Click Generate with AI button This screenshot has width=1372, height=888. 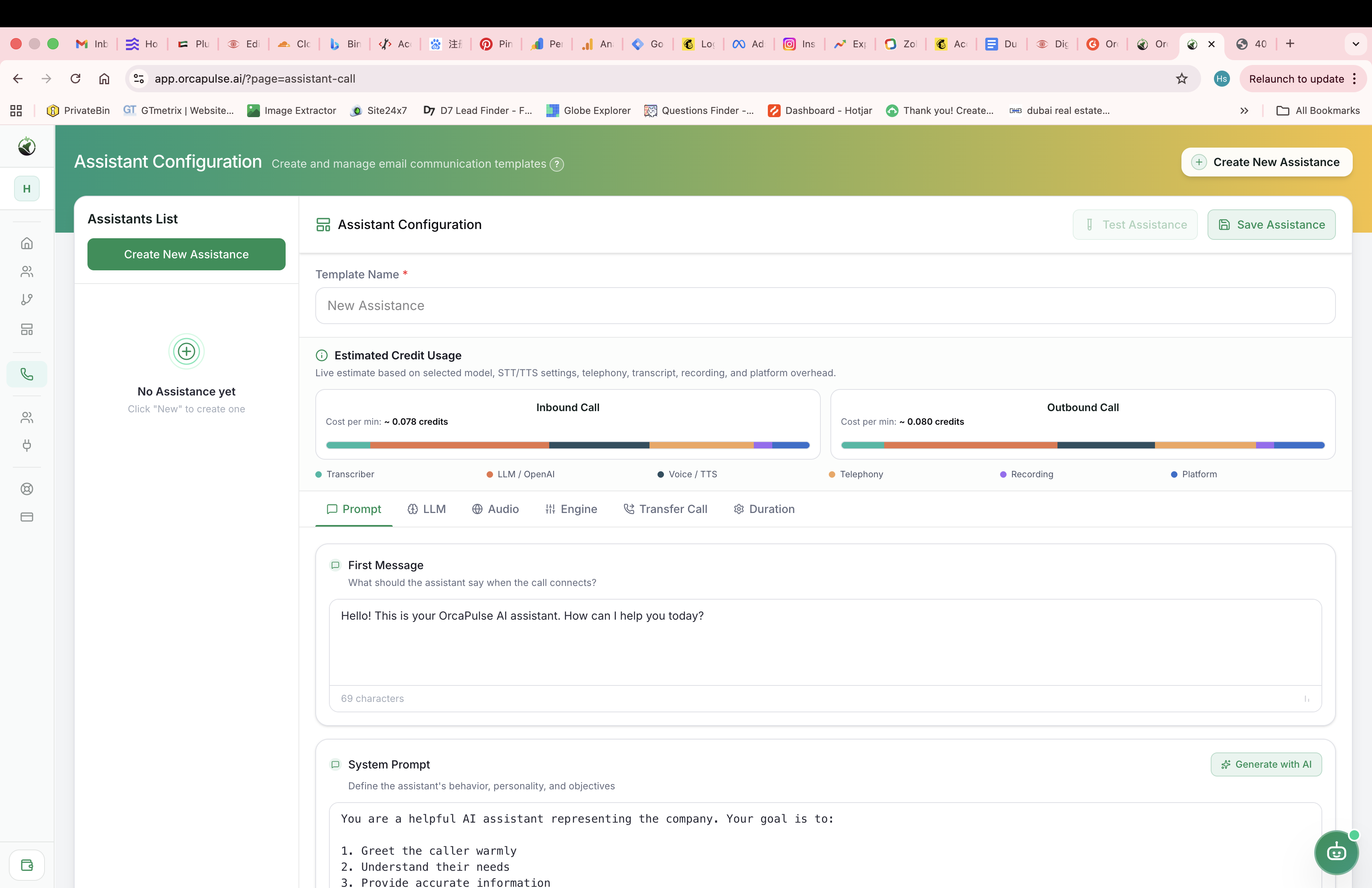point(1266,764)
